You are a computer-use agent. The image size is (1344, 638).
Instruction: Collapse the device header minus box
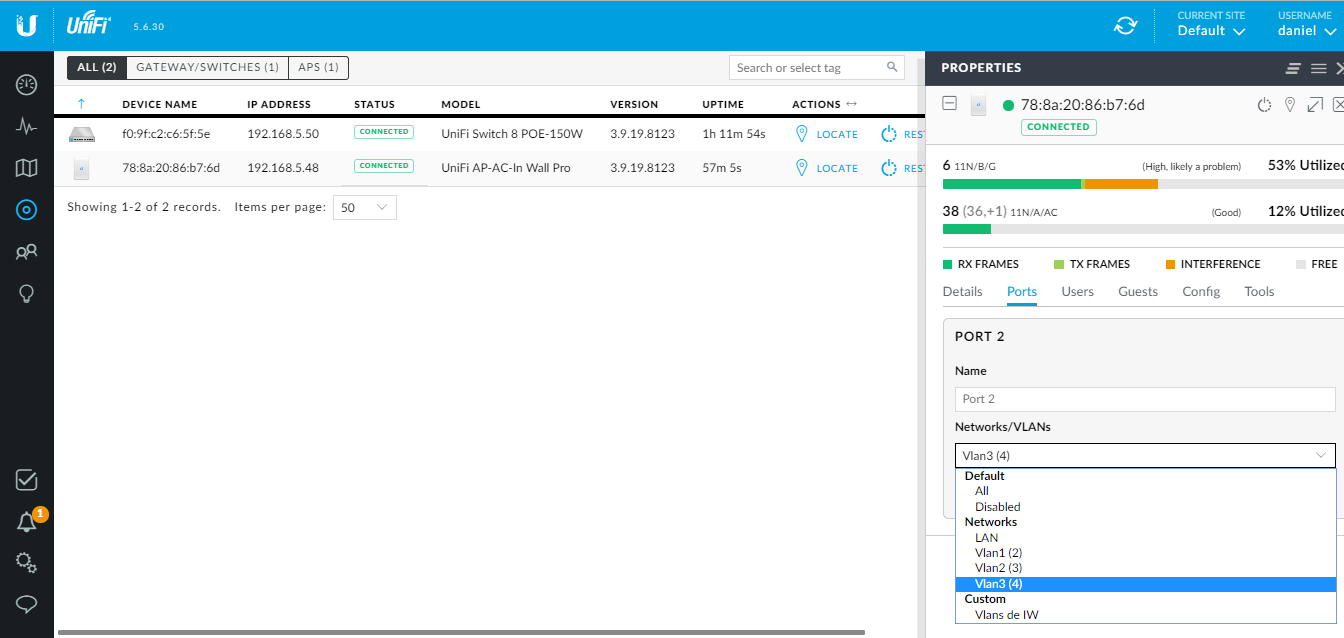coord(950,104)
